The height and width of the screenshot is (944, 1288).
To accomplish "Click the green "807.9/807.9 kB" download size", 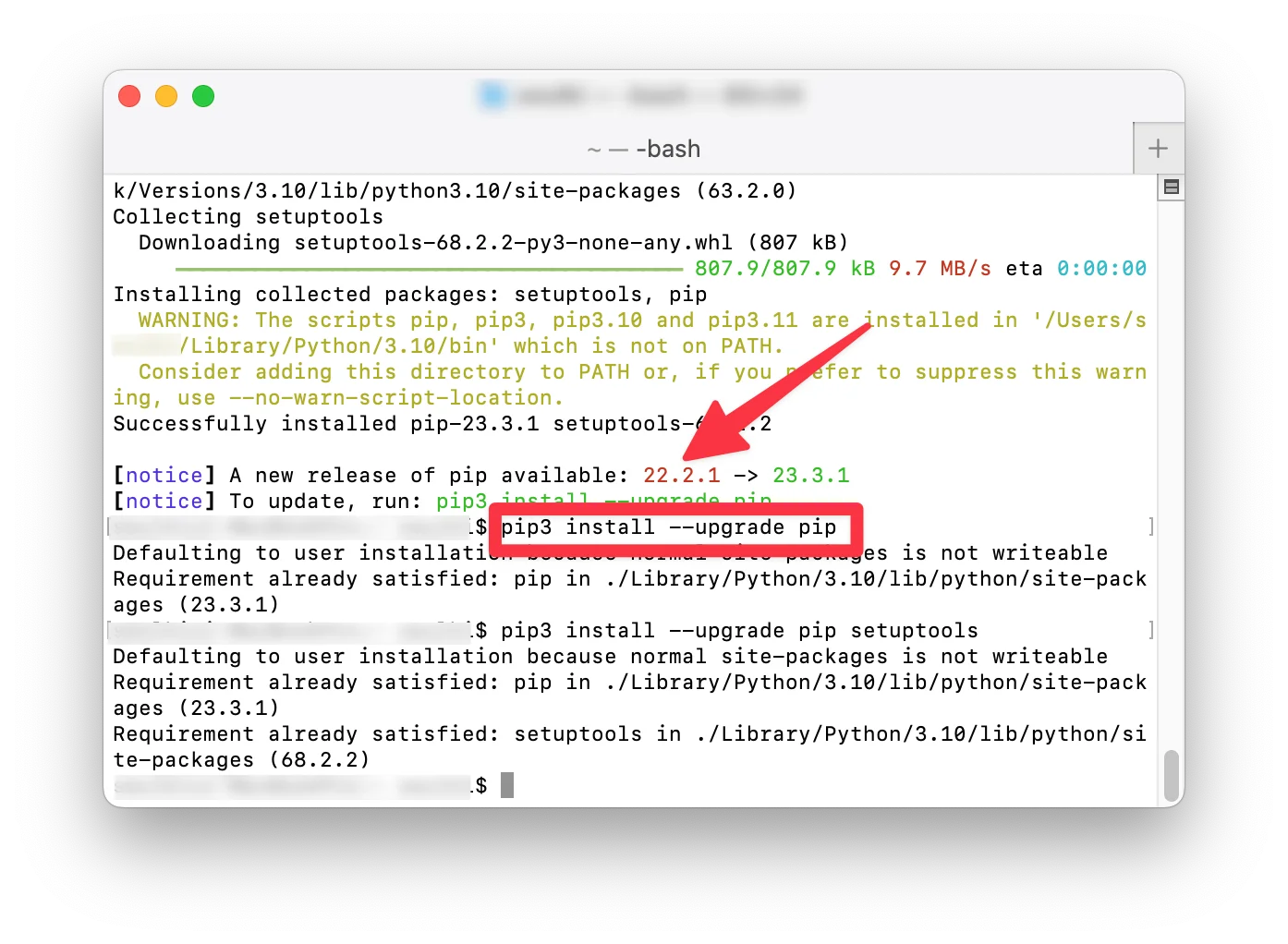I will tap(784, 268).
